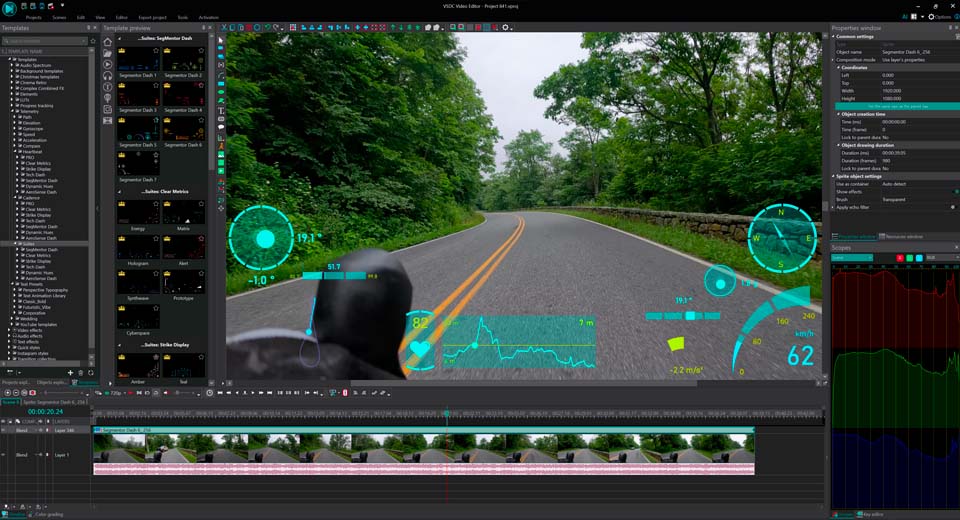960x520 pixels.
Task: Collapse the Heartbeat tree node
Action: pos(15,152)
